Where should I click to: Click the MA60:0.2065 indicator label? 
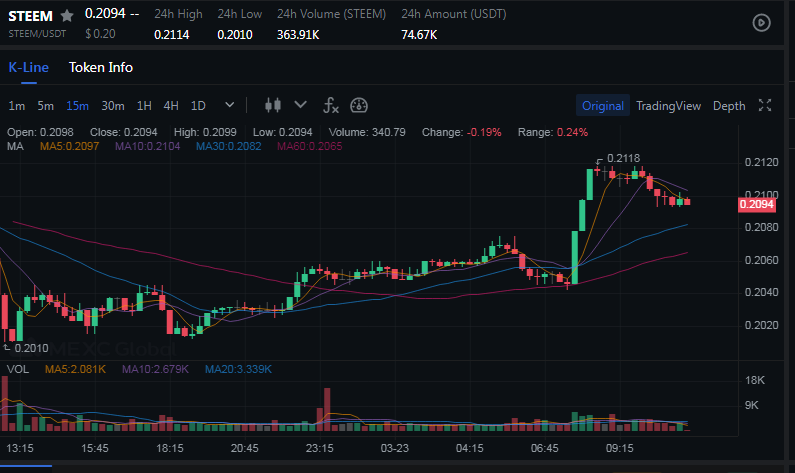(x=309, y=147)
